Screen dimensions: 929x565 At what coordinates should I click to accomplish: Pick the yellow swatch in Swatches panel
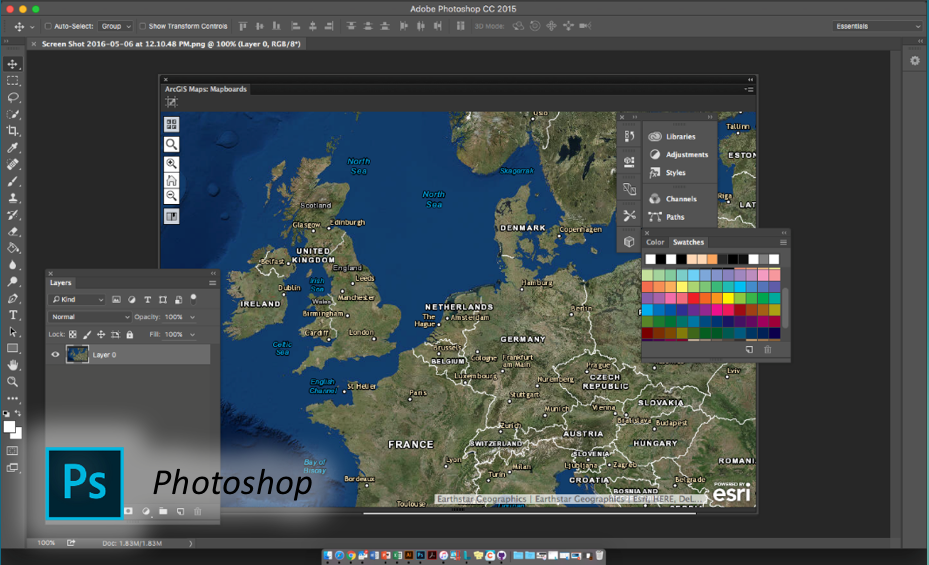(728, 297)
